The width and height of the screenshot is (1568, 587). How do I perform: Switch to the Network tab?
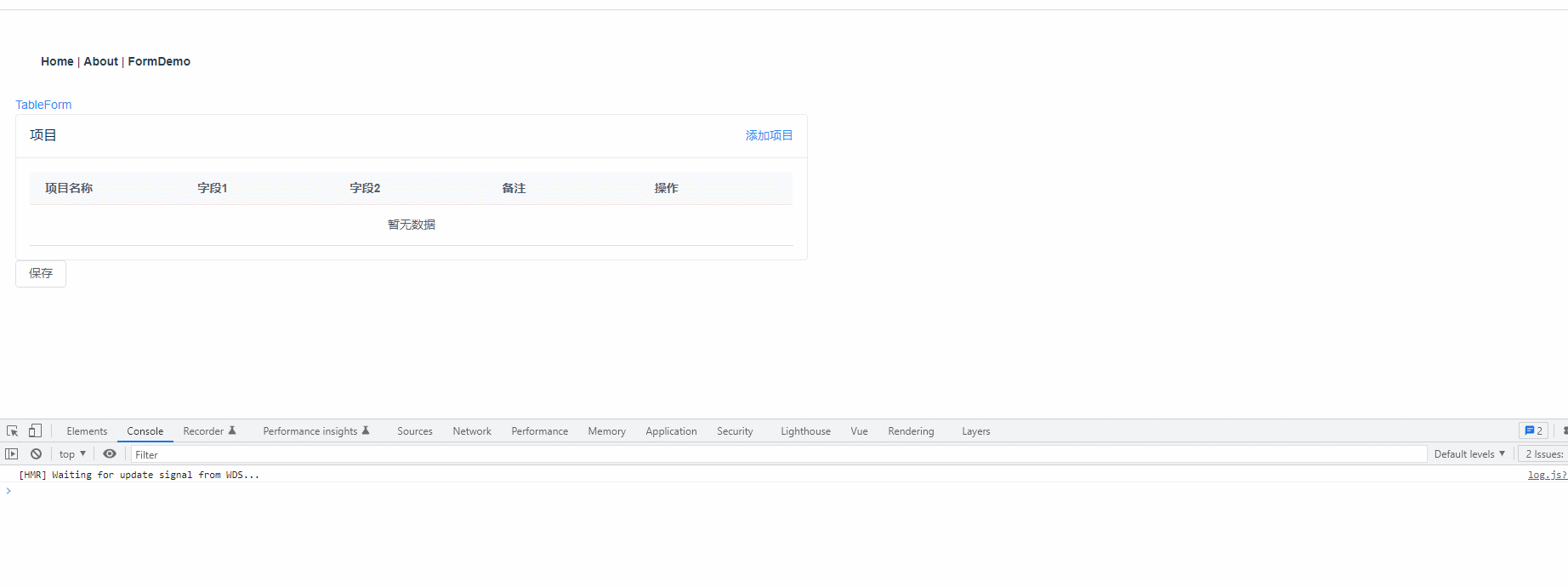click(472, 431)
